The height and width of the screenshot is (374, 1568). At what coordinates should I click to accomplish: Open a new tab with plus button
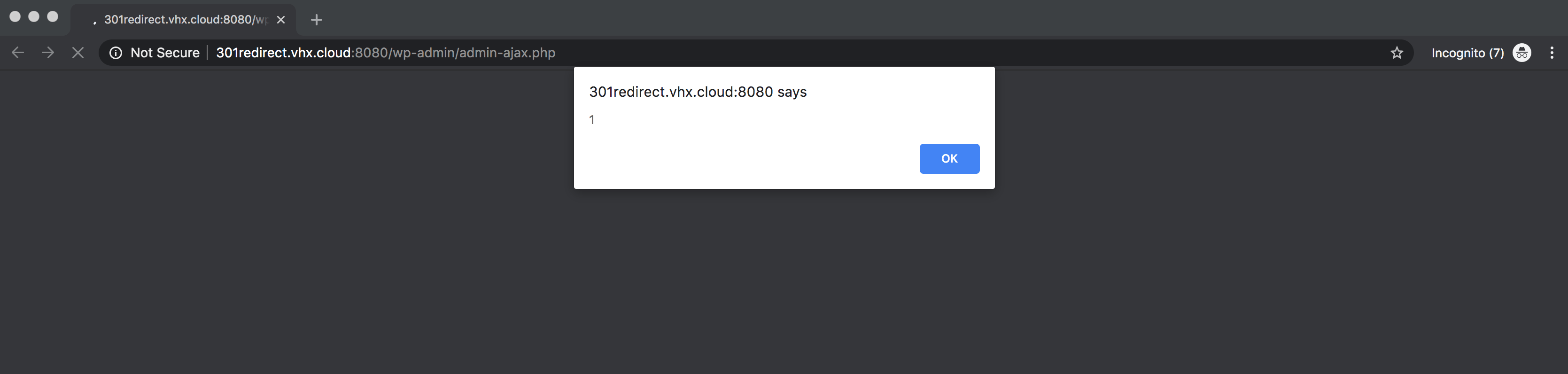tap(316, 19)
